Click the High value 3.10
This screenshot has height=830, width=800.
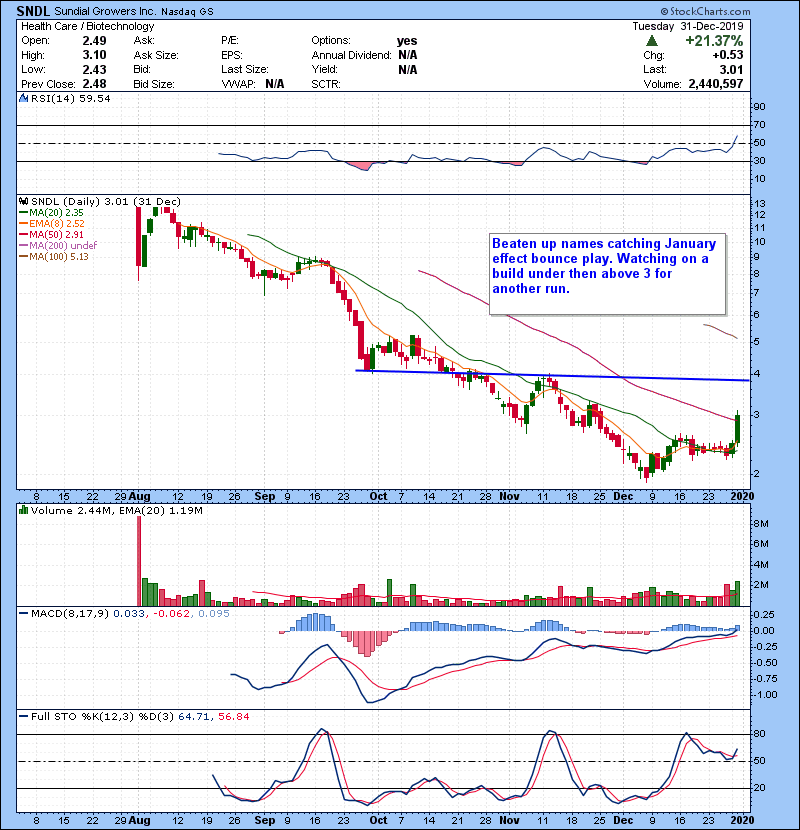pyautogui.click(x=94, y=55)
